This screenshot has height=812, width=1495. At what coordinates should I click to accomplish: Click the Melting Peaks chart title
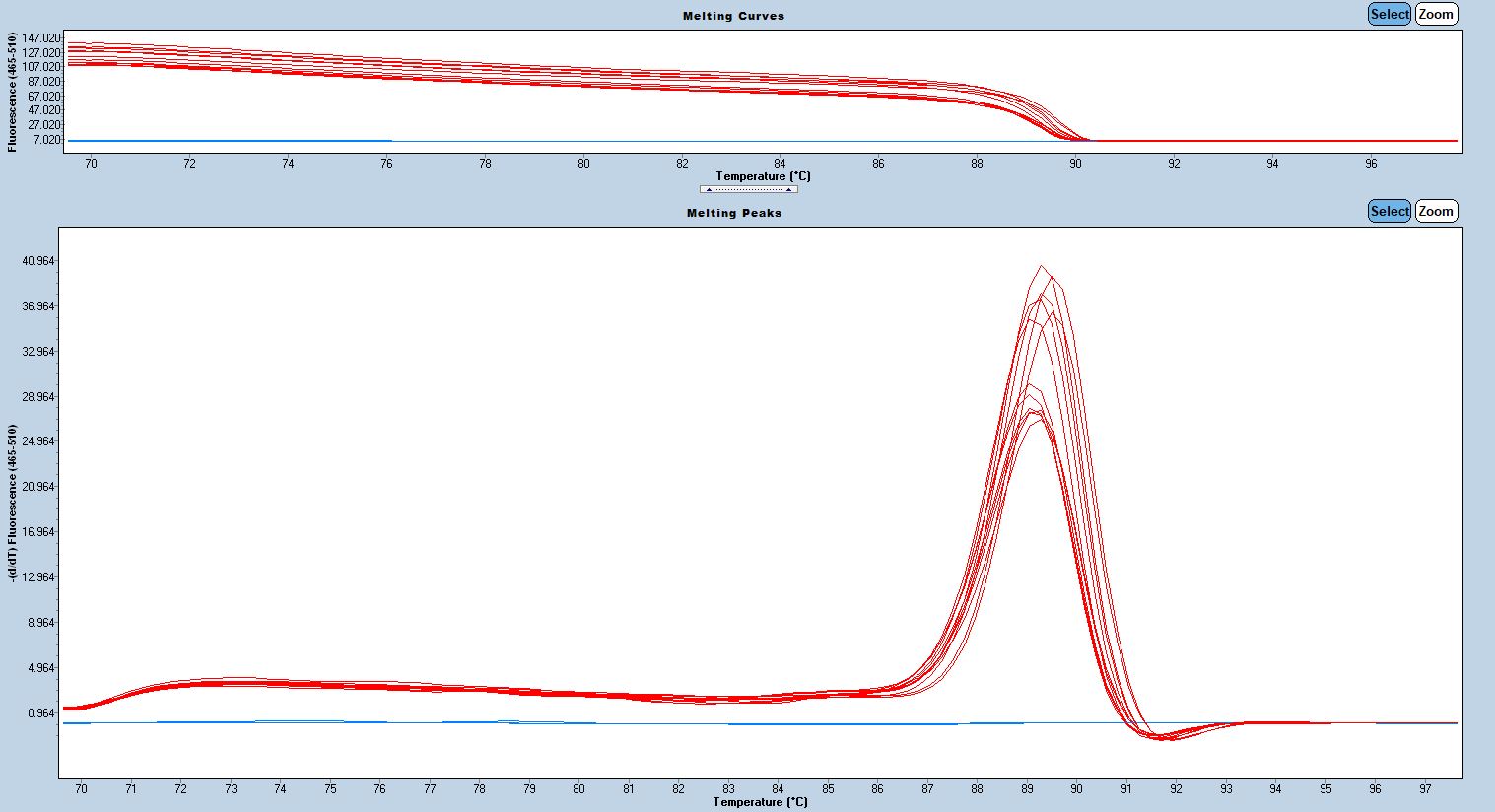point(734,213)
